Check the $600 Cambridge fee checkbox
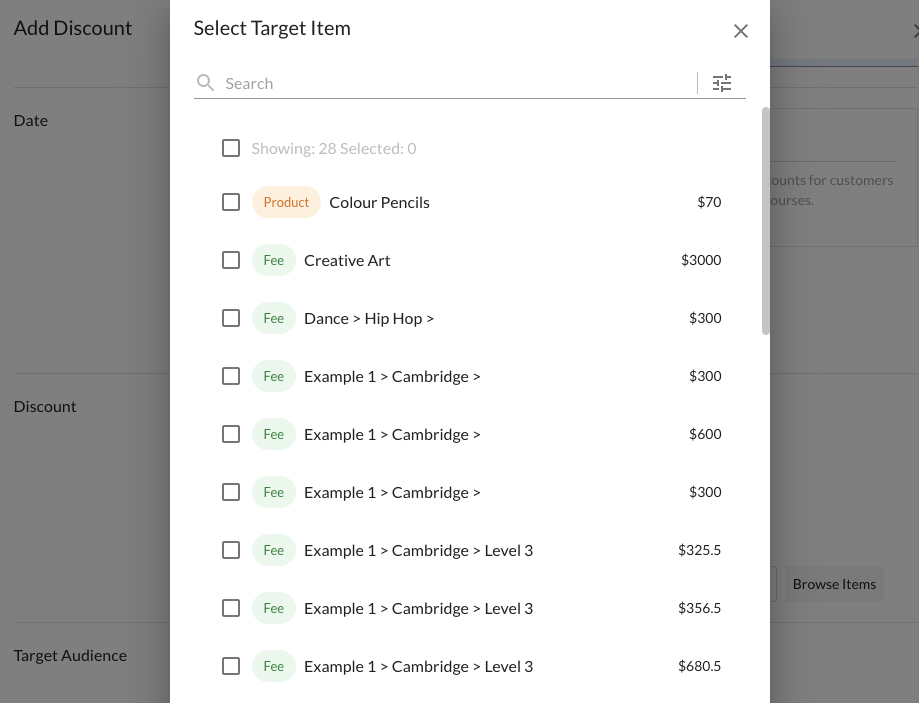Screen dimensions: 919x703 231,434
